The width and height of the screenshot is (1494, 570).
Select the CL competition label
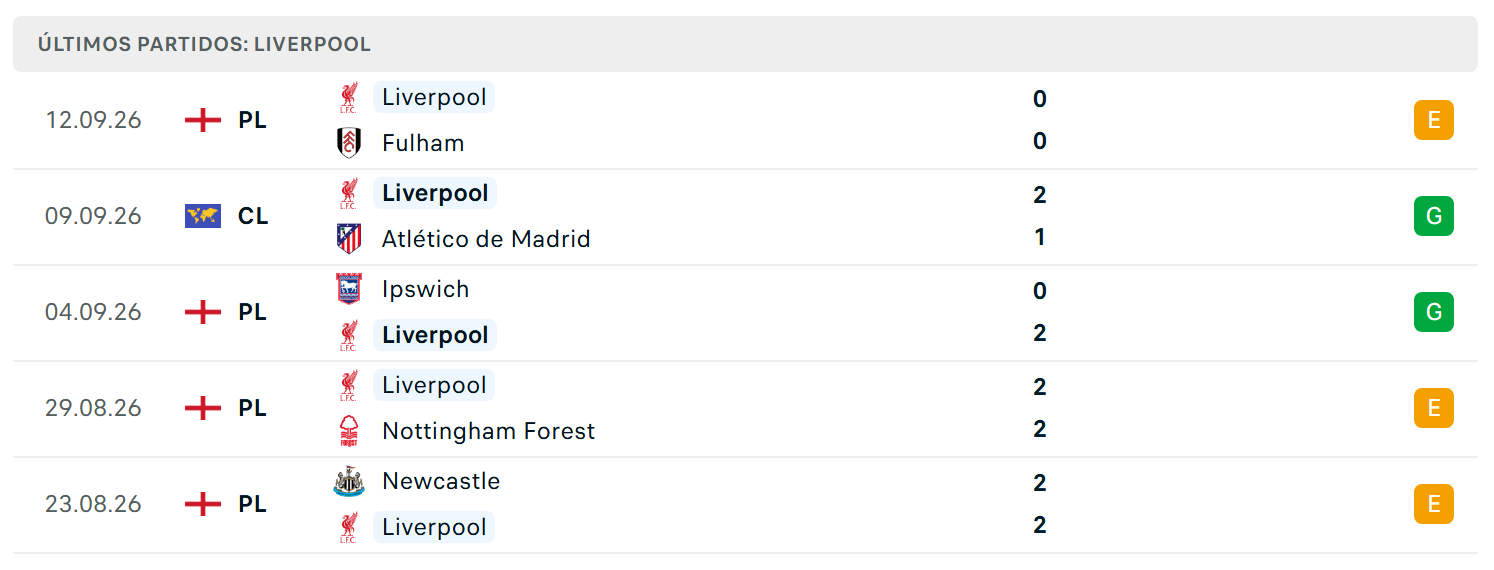(253, 216)
